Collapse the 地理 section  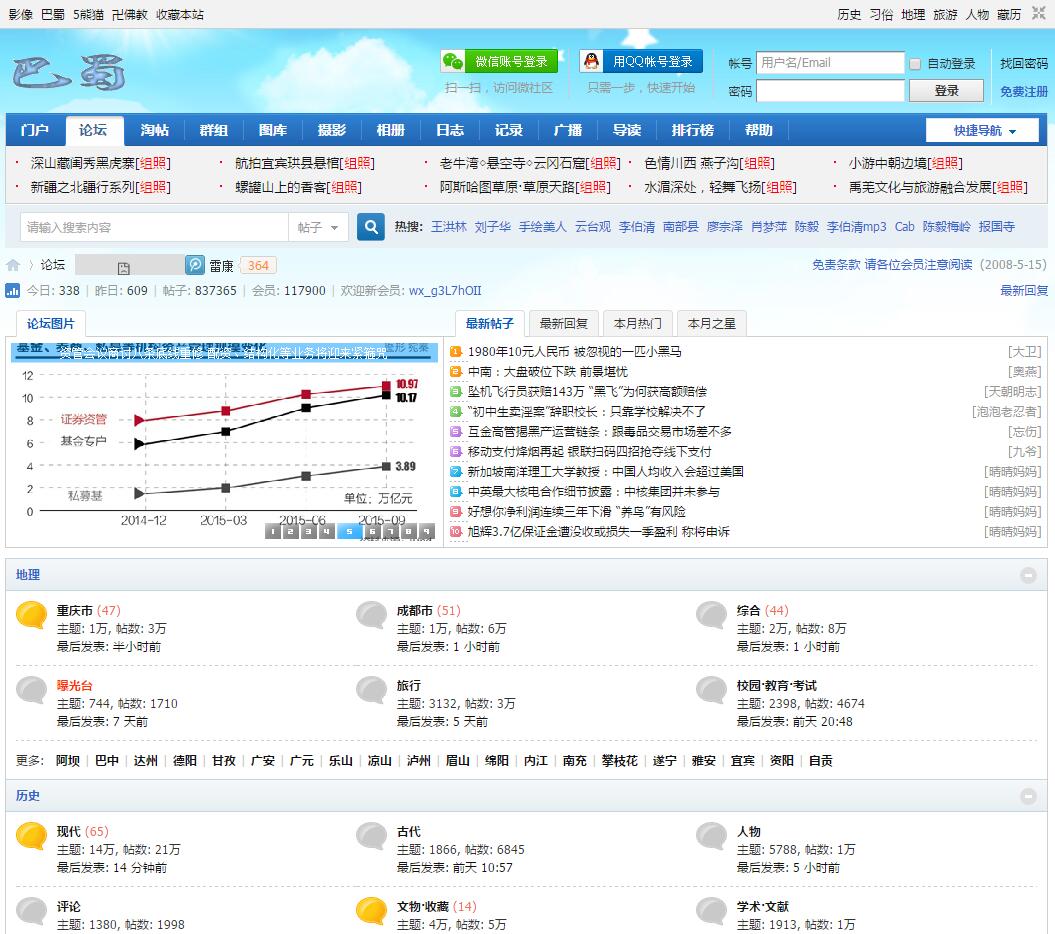1028,575
